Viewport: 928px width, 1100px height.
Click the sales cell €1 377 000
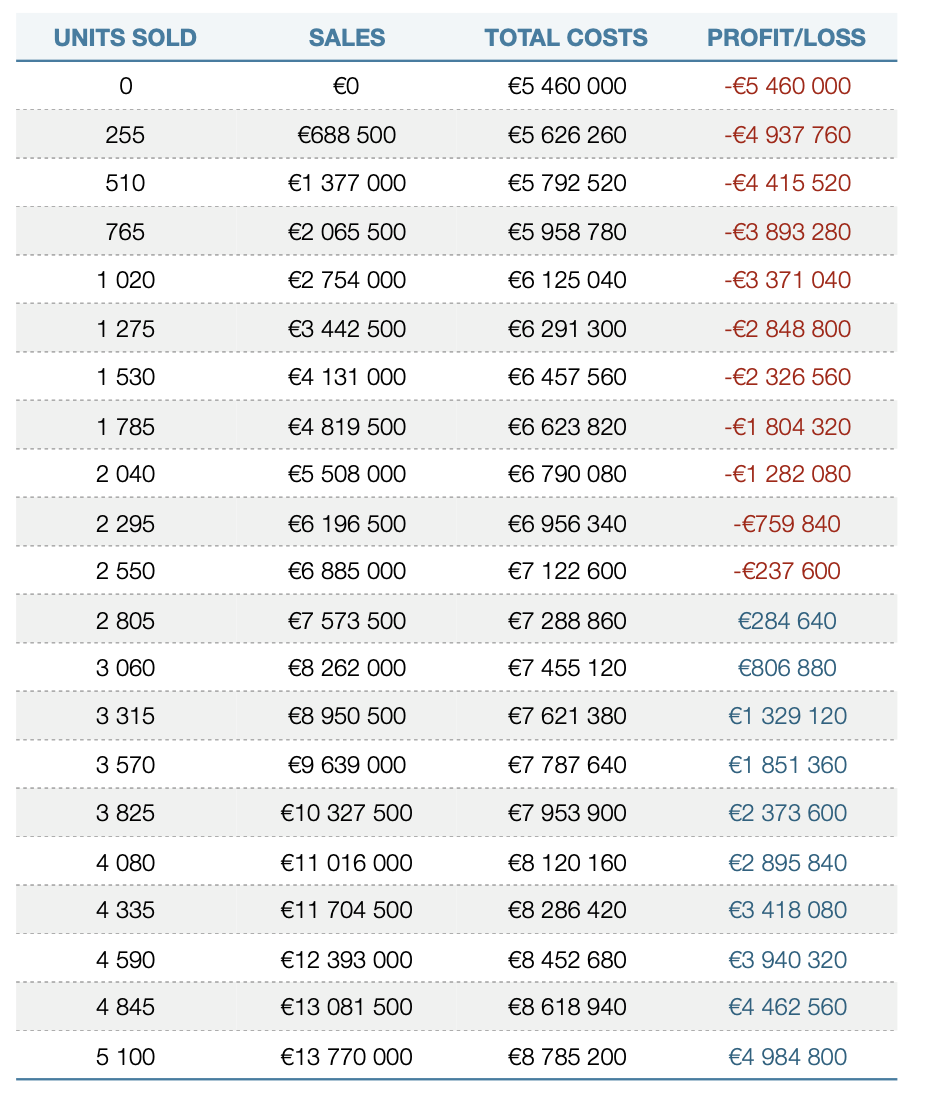pyautogui.click(x=346, y=183)
